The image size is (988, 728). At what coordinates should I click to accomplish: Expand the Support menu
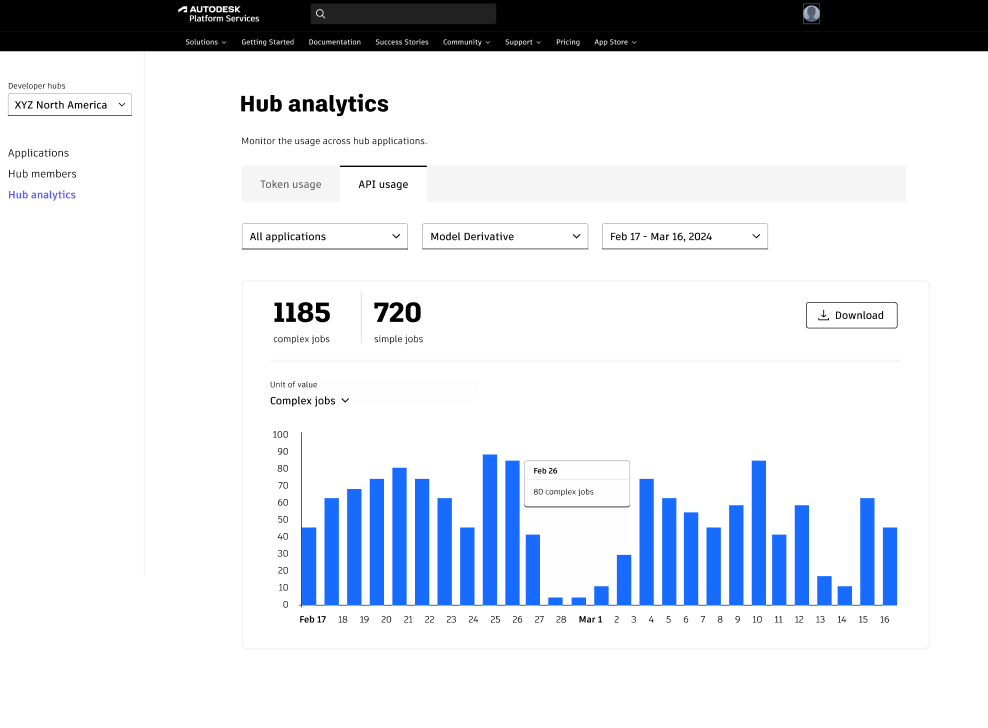tap(522, 42)
